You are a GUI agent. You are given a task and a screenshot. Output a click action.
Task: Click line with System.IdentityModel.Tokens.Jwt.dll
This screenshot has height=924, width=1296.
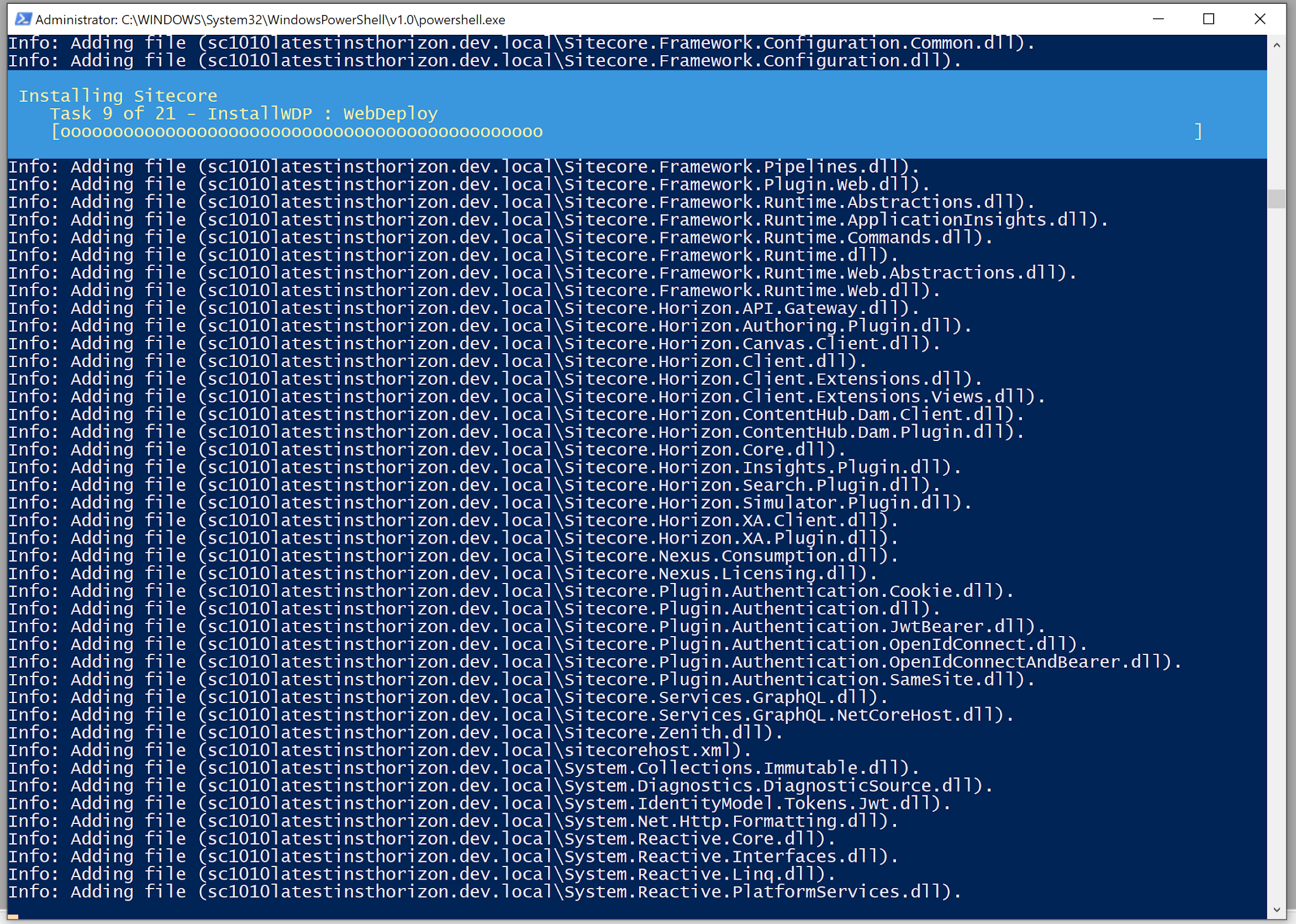click(x=480, y=805)
